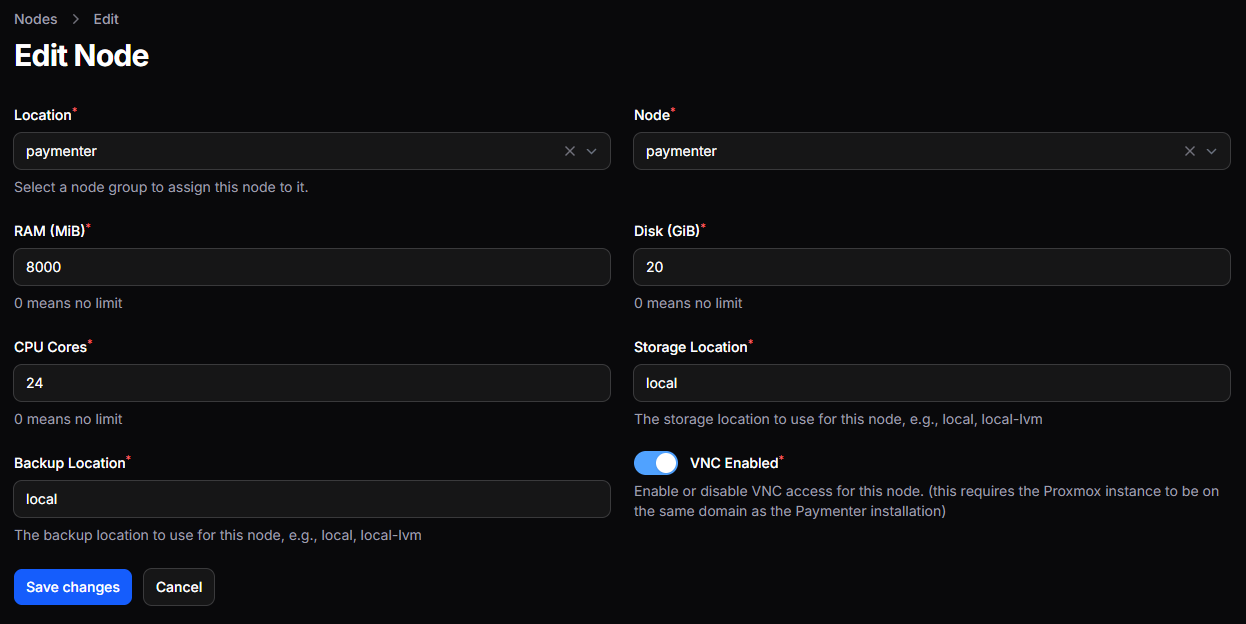1246x624 pixels.
Task: Click the Edit breadcrumb item
Action: click(106, 19)
